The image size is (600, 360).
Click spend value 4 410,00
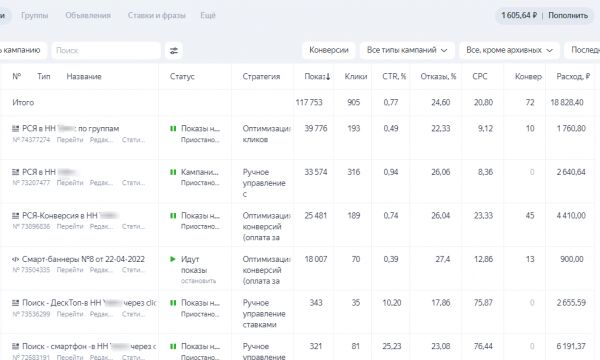click(571, 216)
